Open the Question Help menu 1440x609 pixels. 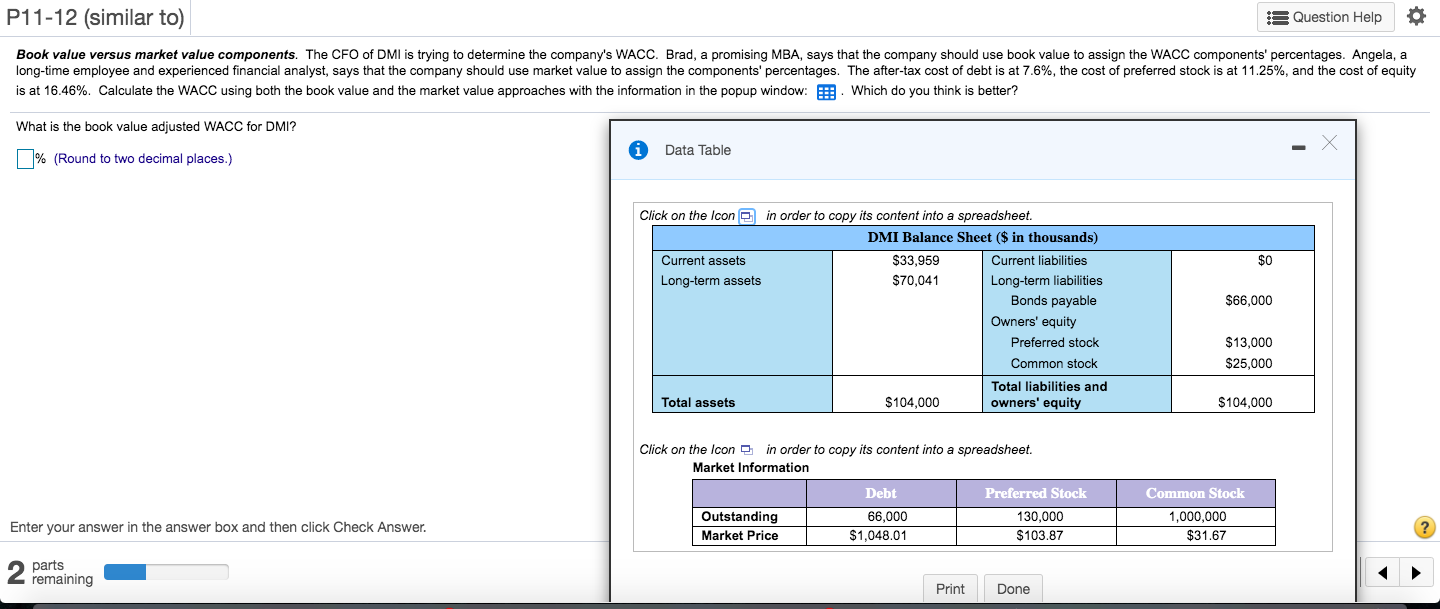click(x=1325, y=17)
